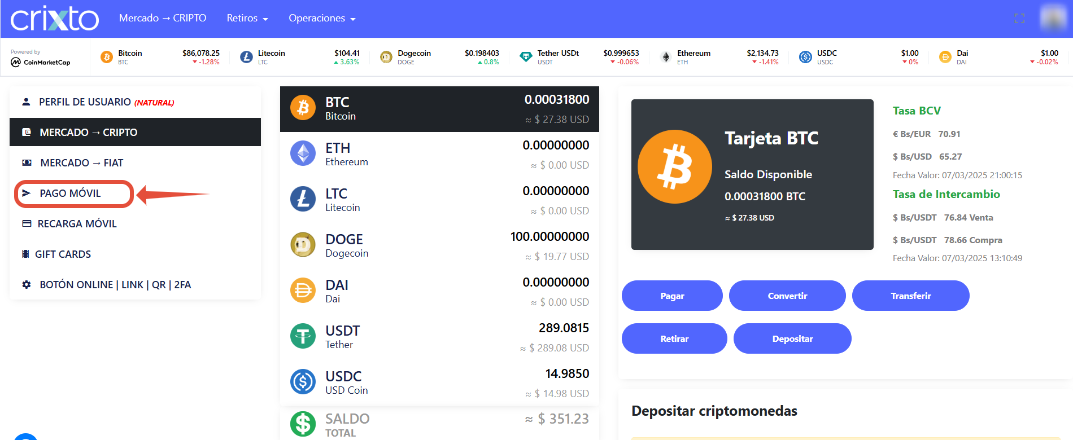1073x440 pixels.
Task: Click the Mercado Fiat cash icon
Action: pos(27,163)
